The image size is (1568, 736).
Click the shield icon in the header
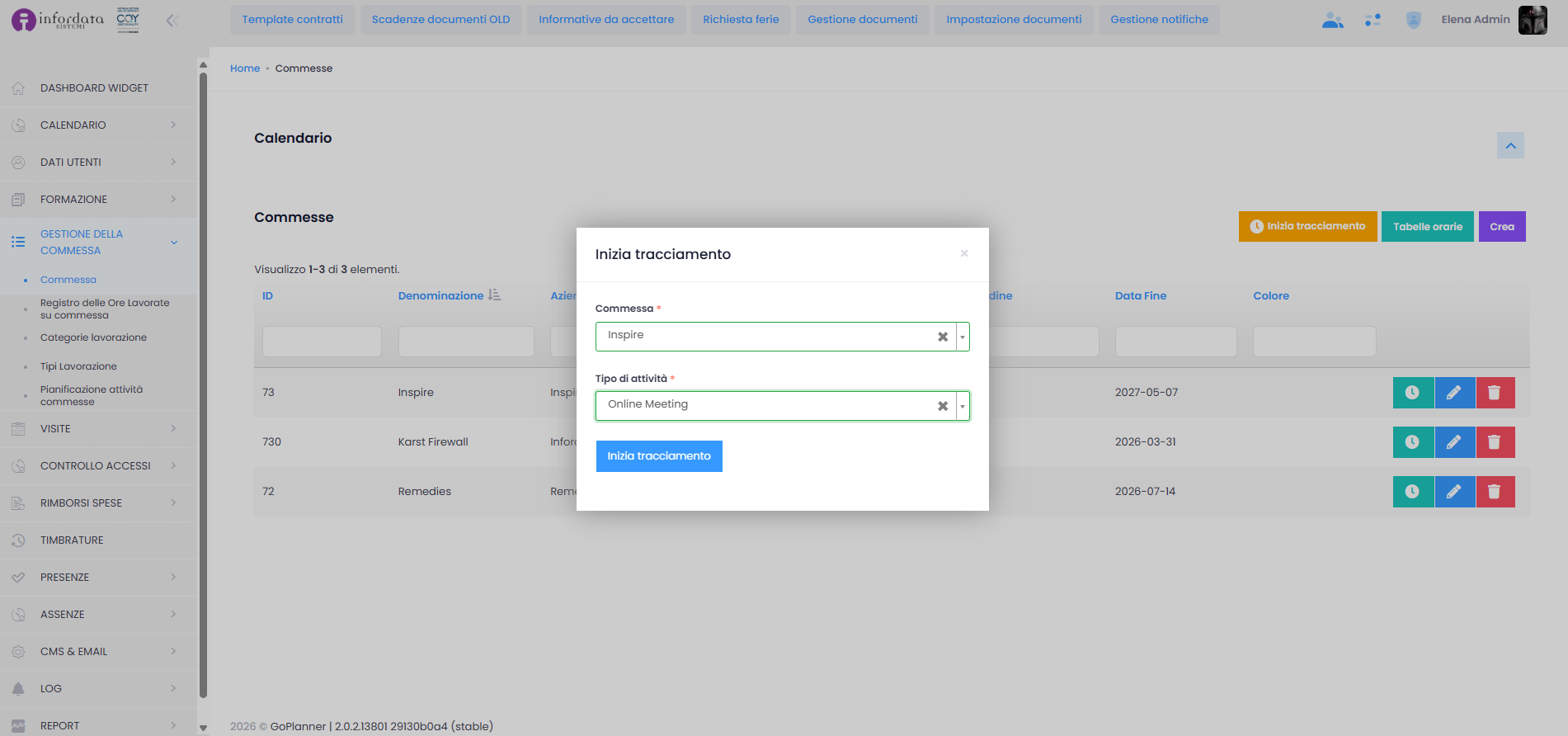(1413, 21)
